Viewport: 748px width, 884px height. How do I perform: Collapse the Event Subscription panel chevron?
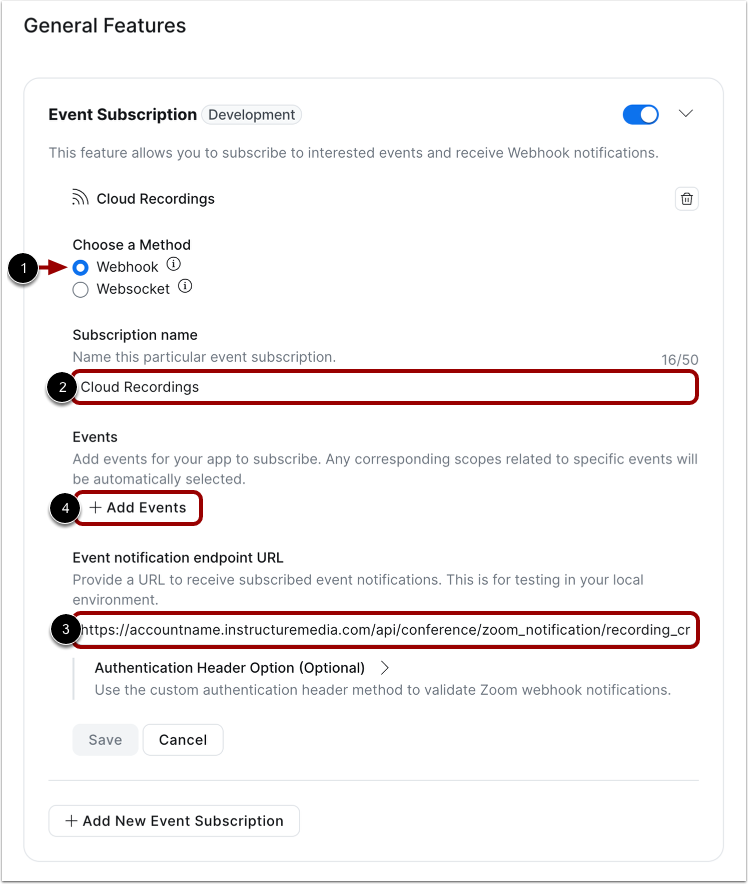coord(686,114)
